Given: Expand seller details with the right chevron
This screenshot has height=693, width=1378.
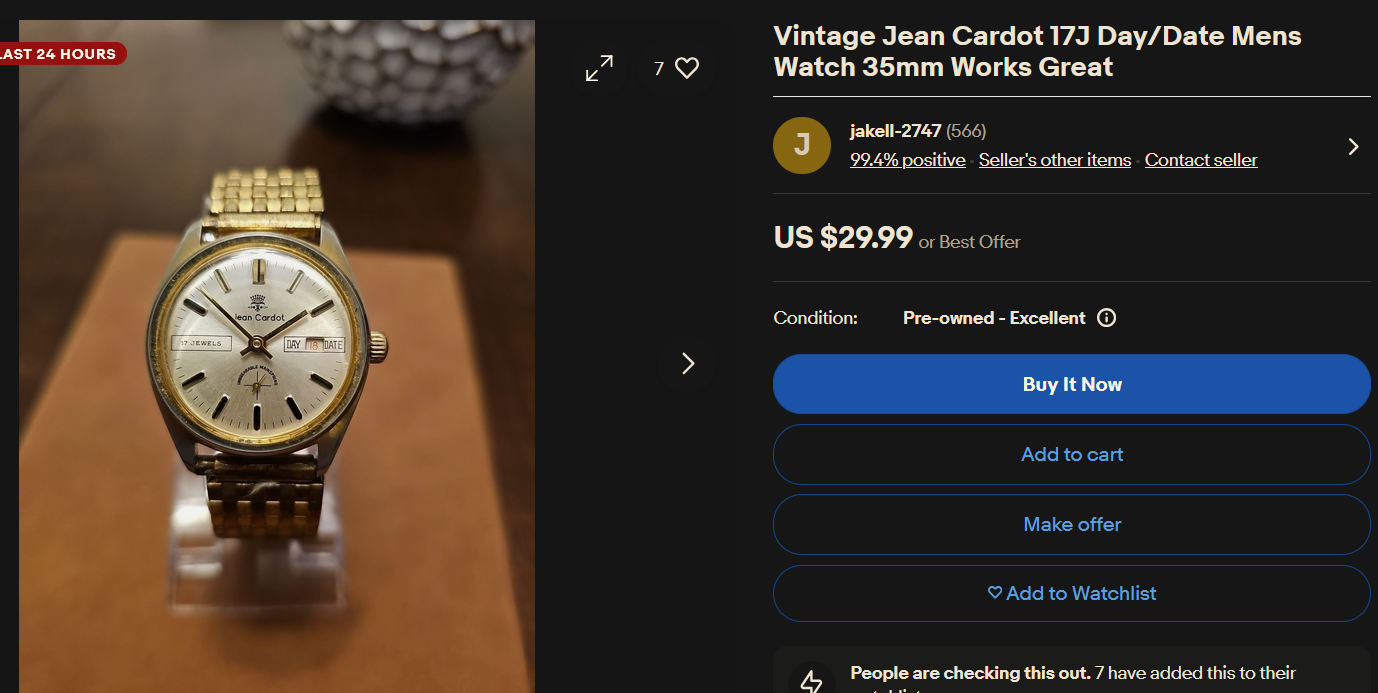Looking at the screenshot, I should point(1353,147).
